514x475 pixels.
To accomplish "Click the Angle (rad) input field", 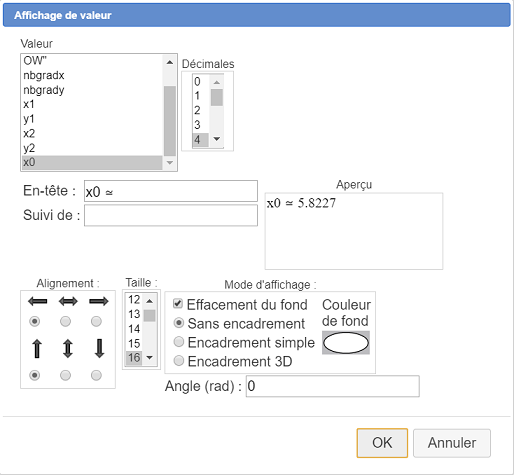I will (332, 386).
